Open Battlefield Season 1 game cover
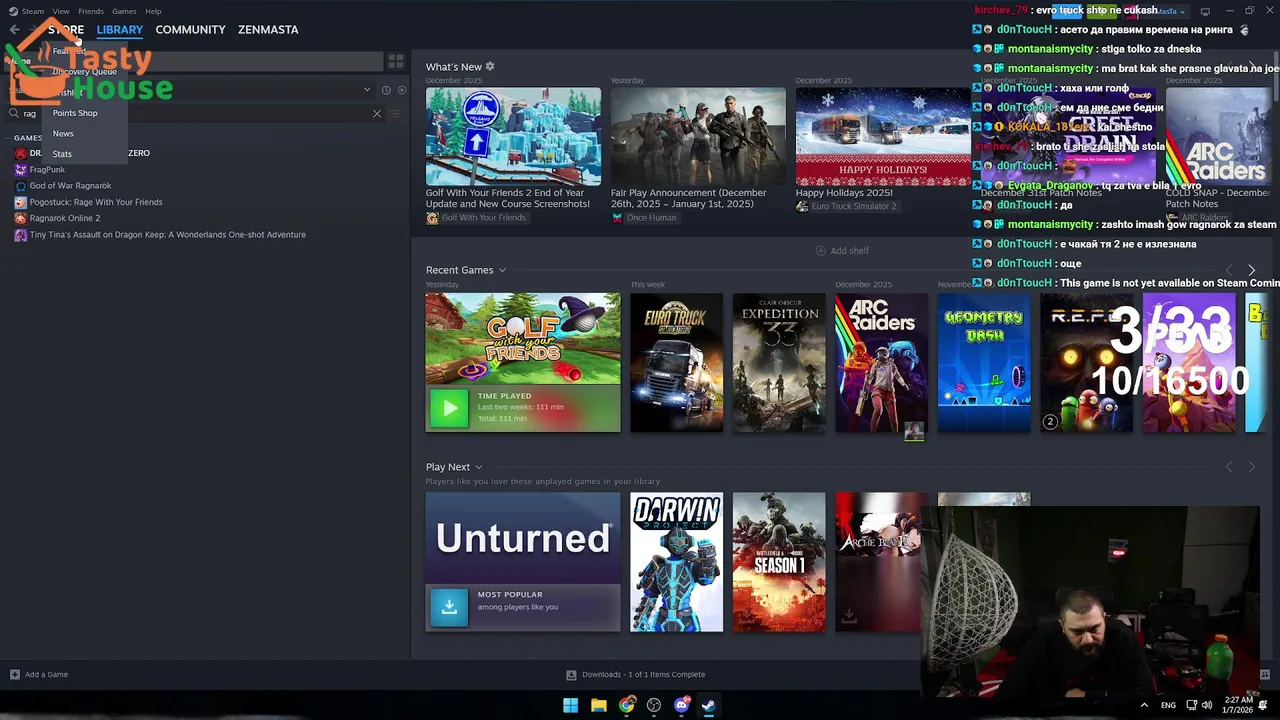Image resolution: width=1280 pixels, height=720 pixels. (779, 562)
